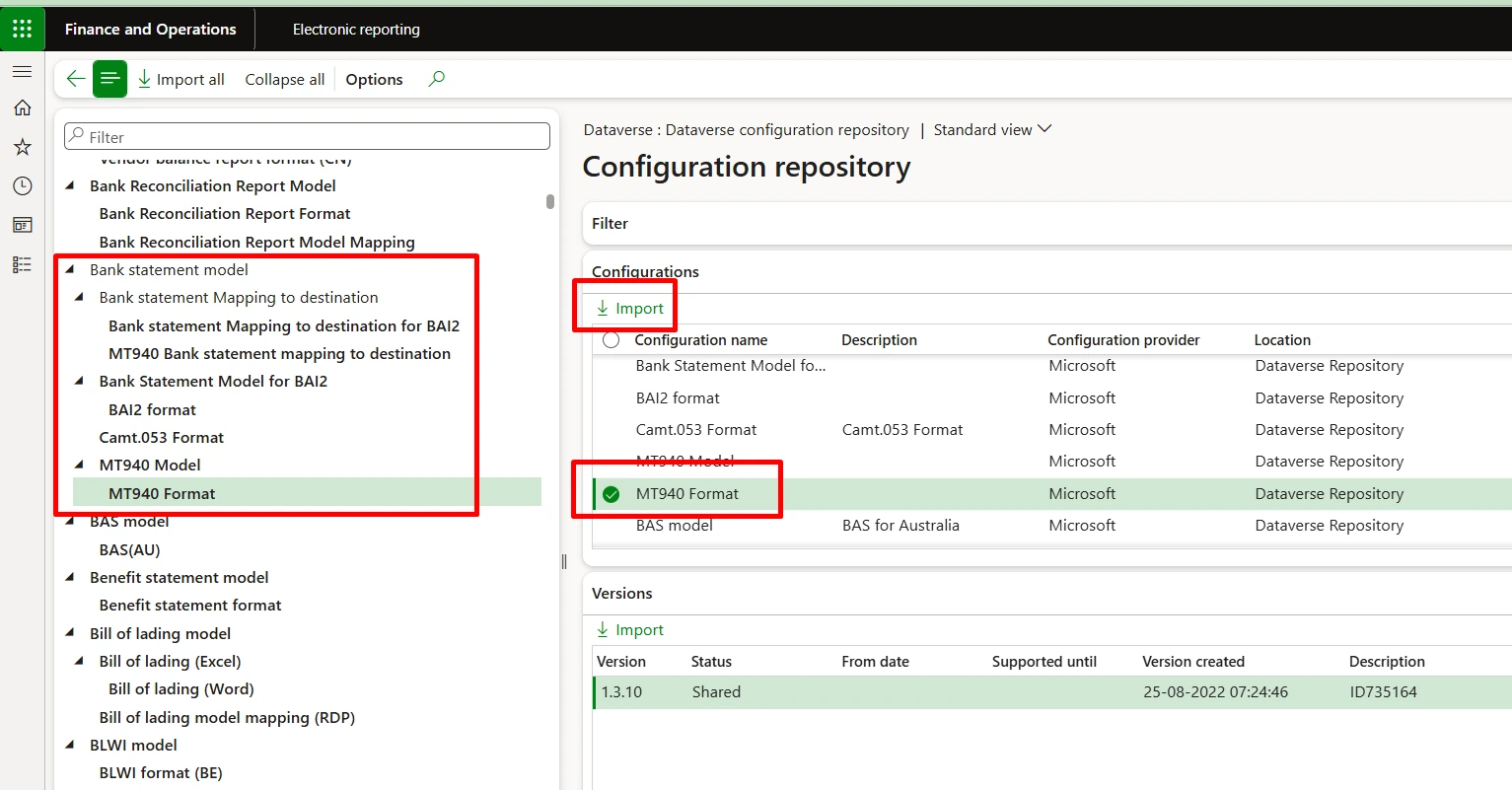Click the BAS model row in grid
Viewport: 1512px width, 790px height.
(1051, 526)
